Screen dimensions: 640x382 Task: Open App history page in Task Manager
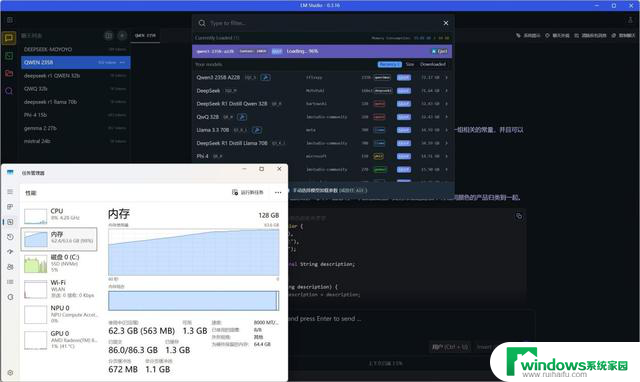click(x=10, y=237)
